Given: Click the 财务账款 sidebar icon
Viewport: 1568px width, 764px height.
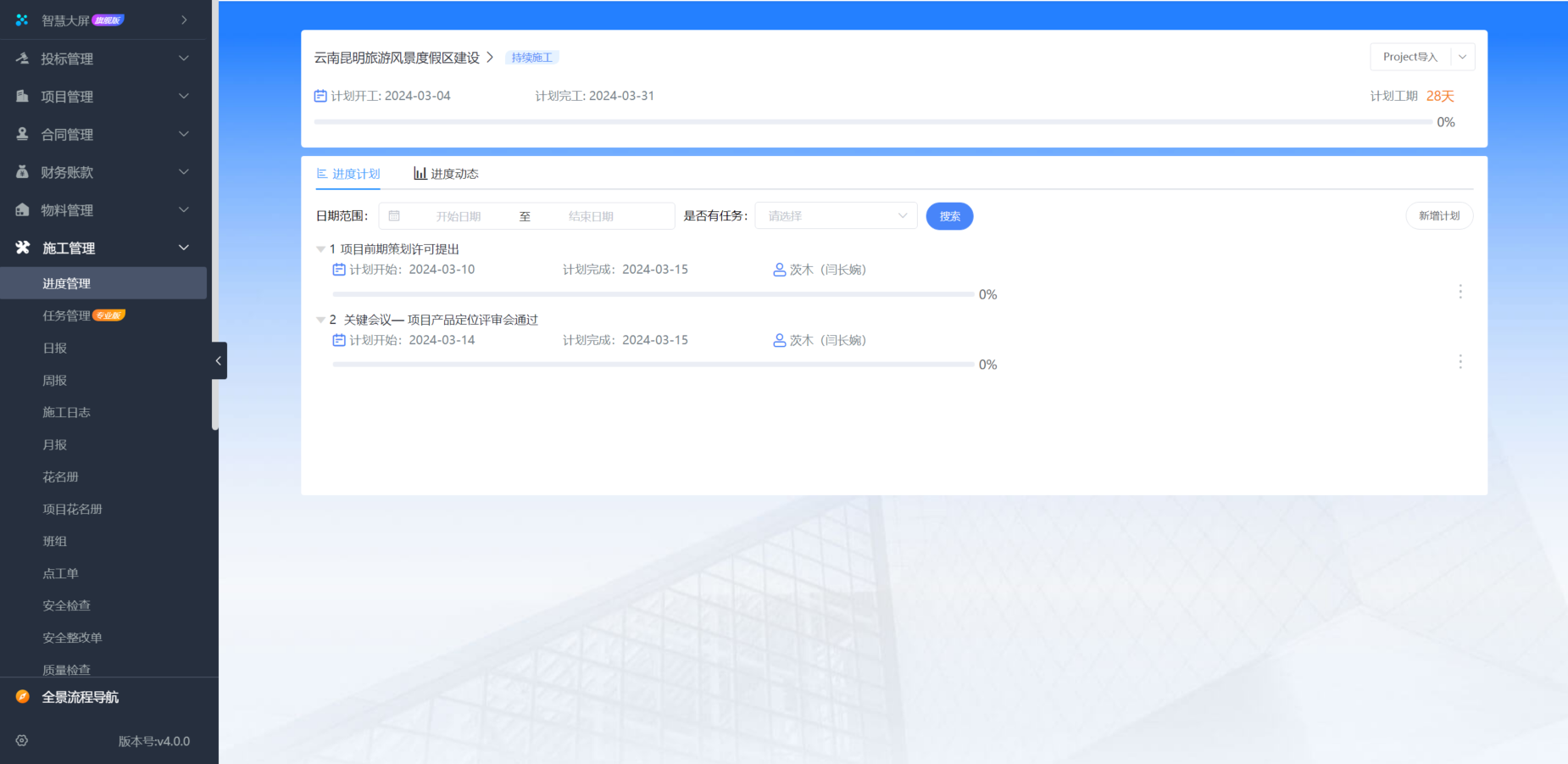Looking at the screenshot, I should (x=21, y=171).
